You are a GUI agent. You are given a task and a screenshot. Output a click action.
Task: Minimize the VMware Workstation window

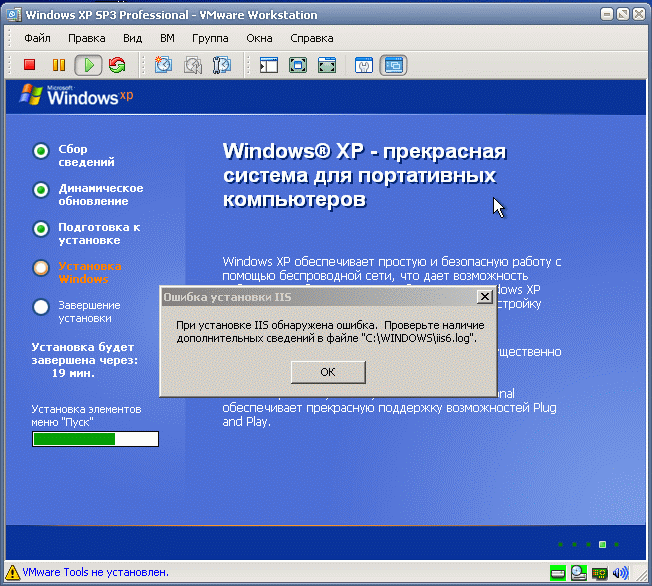tap(607, 15)
